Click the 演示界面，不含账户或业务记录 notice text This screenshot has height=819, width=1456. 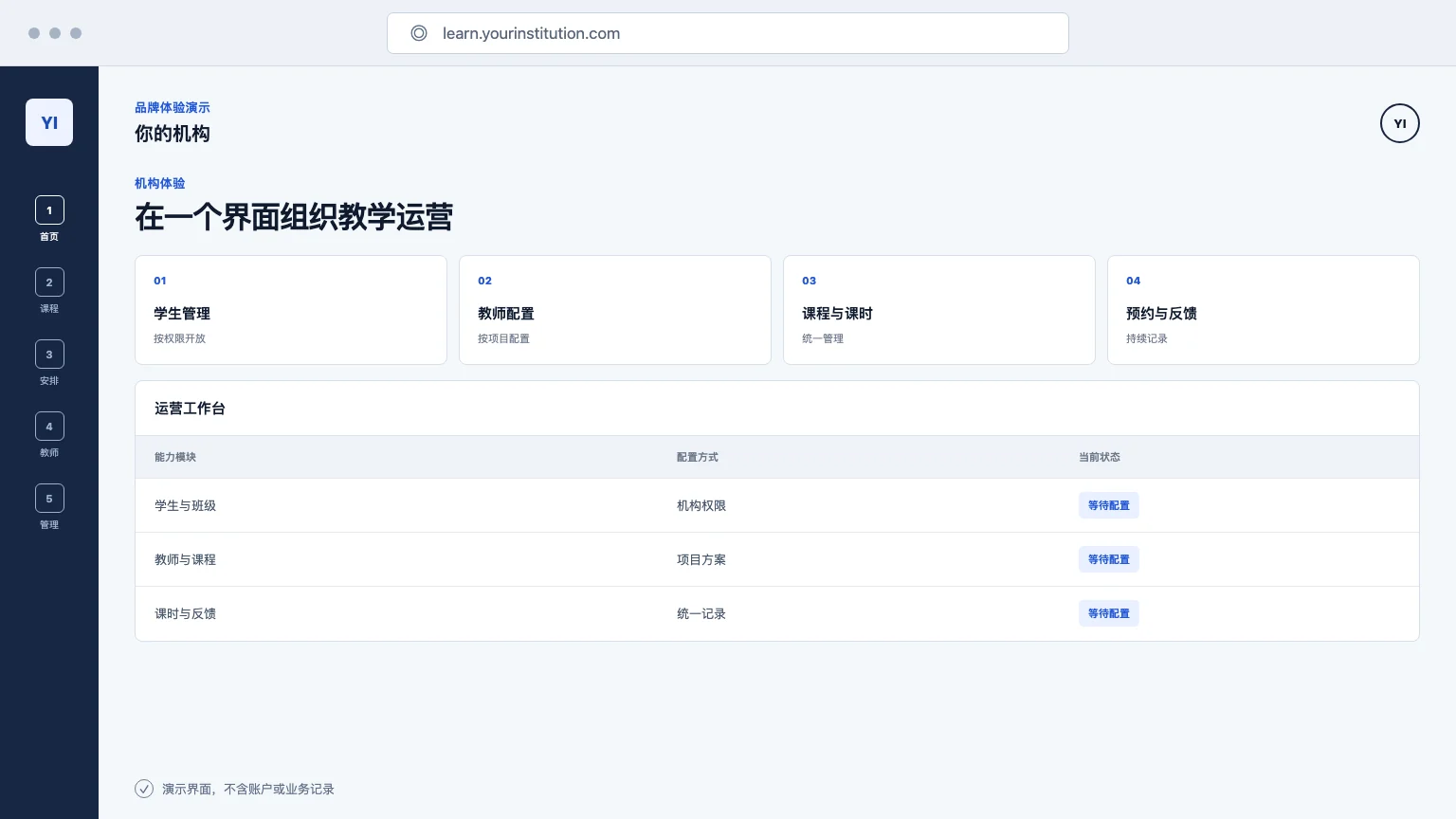click(248, 789)
